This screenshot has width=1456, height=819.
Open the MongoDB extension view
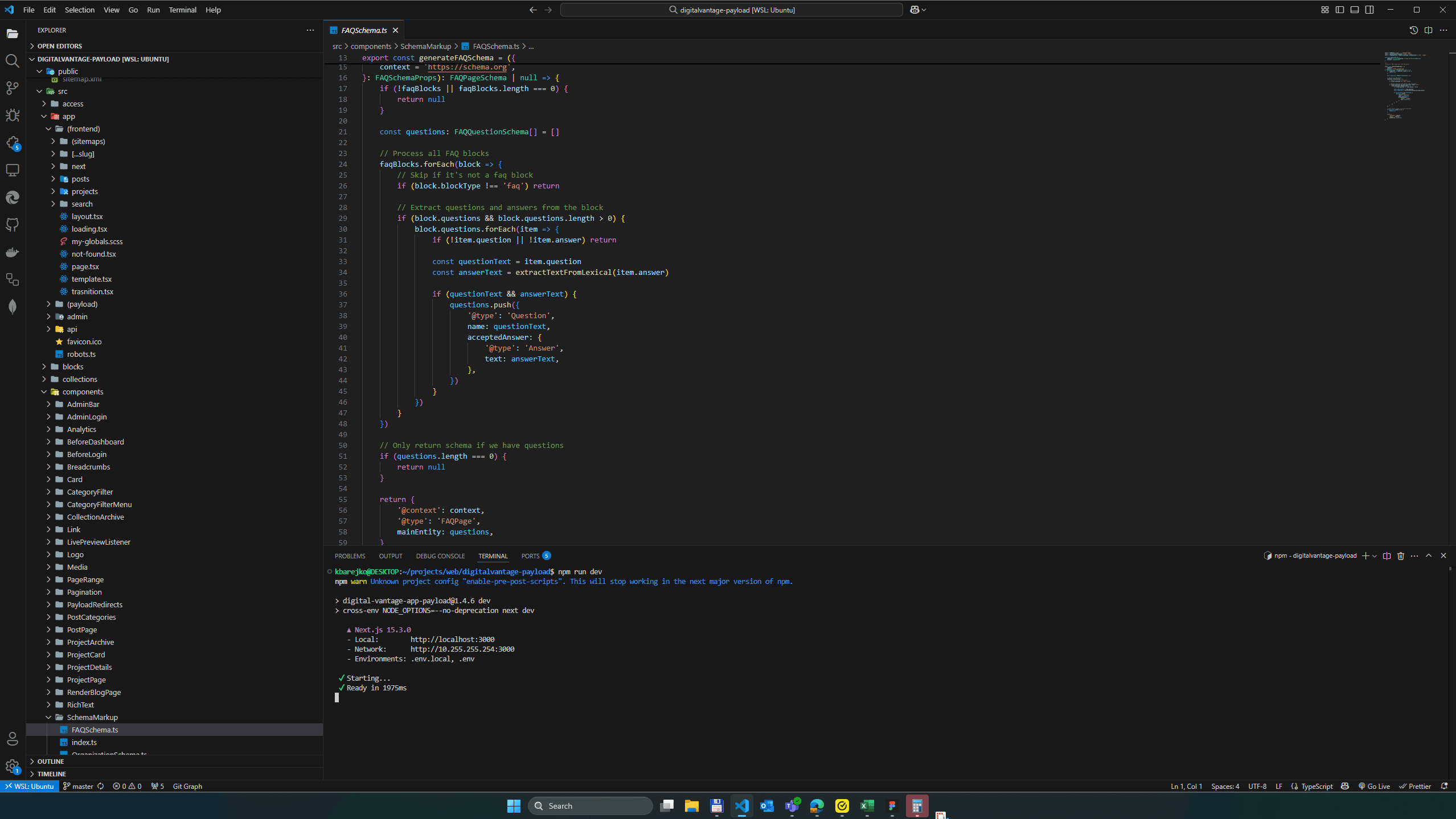pyautogui.click(x=13, y=306)
